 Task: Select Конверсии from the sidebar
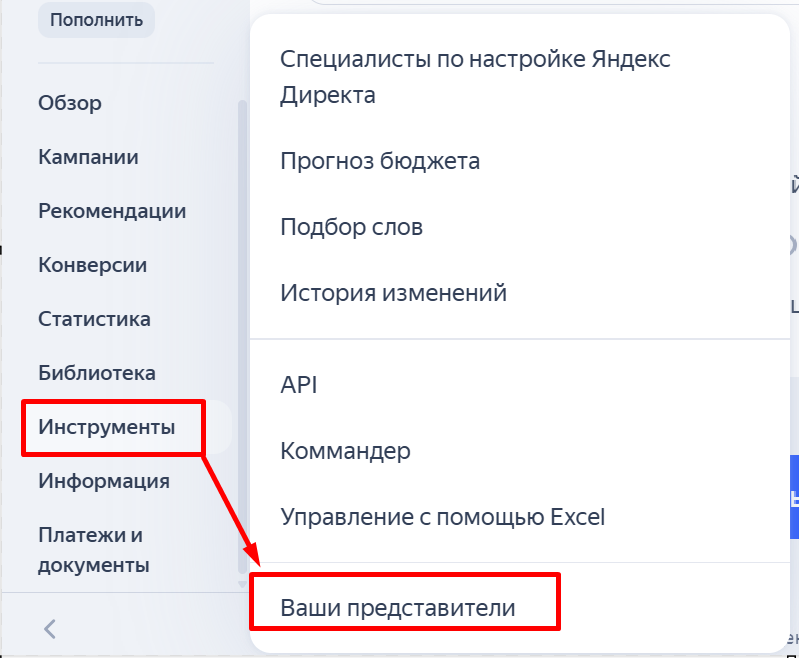pyautogui.click(x=93, y=265)
